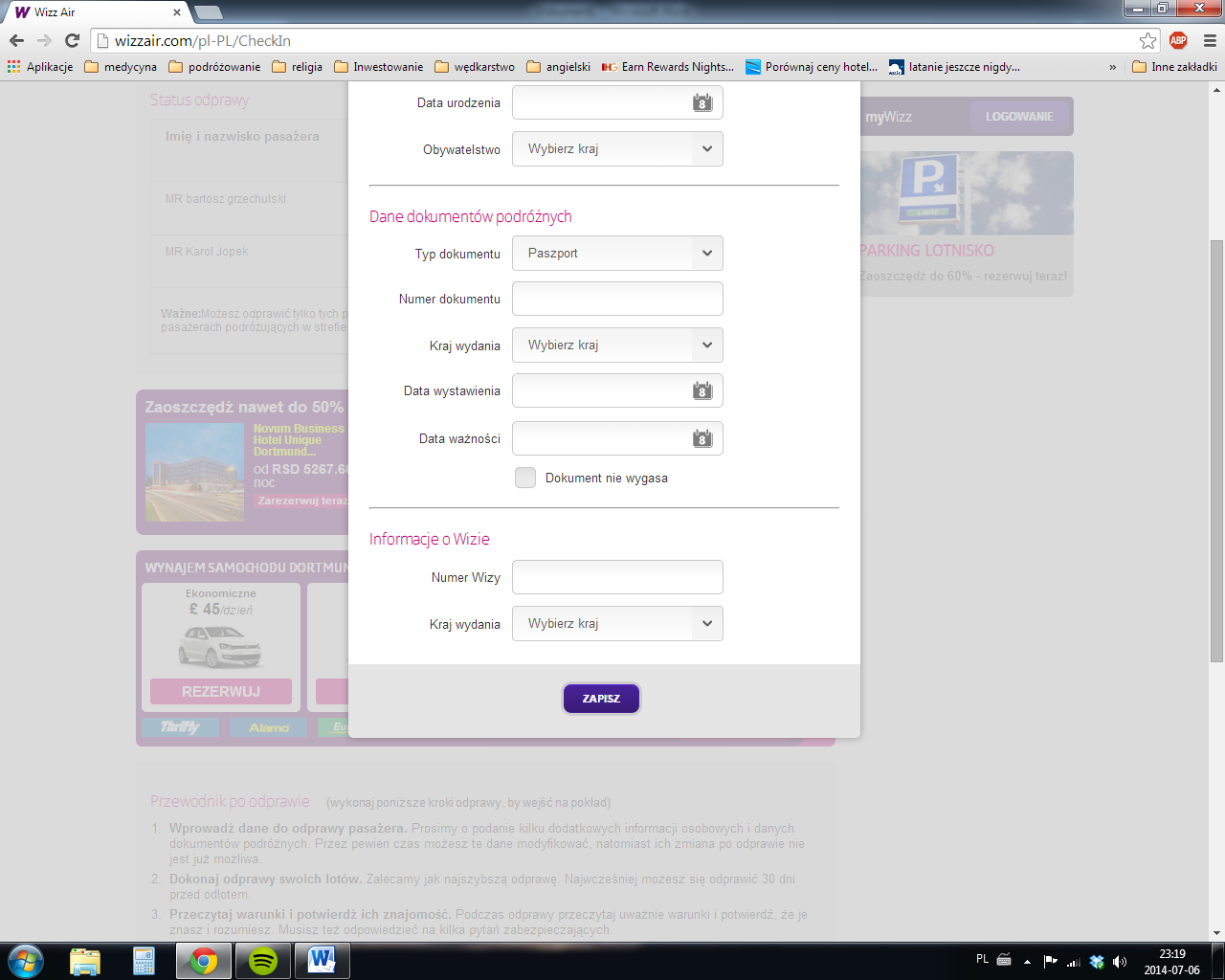Bookmark page with the star icon
The width and height of the screenshot is (1225, 980).
pyautogui.click(x=1147, y=40)
